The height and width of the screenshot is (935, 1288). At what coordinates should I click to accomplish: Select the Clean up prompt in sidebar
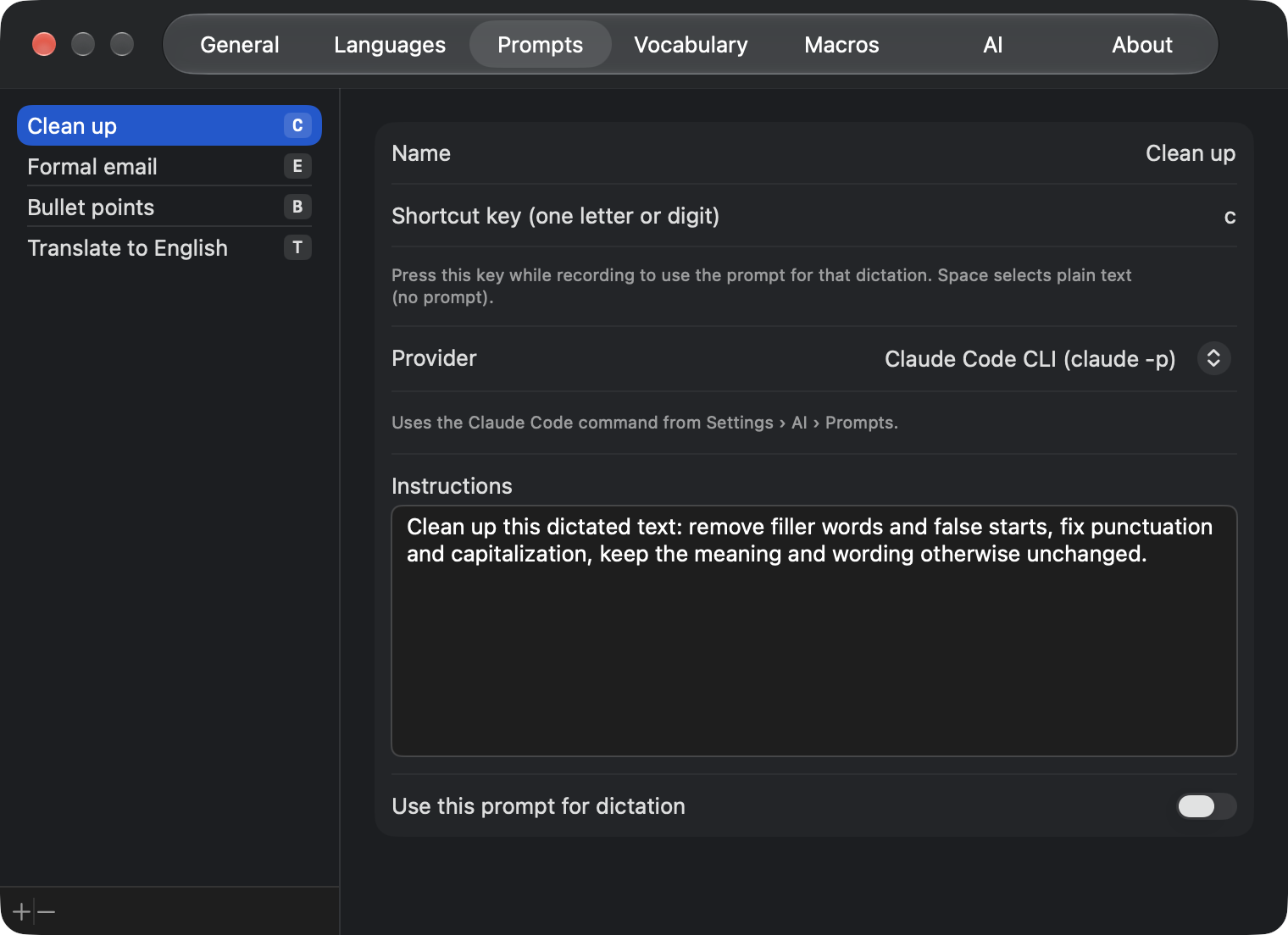tap(169, 125)
